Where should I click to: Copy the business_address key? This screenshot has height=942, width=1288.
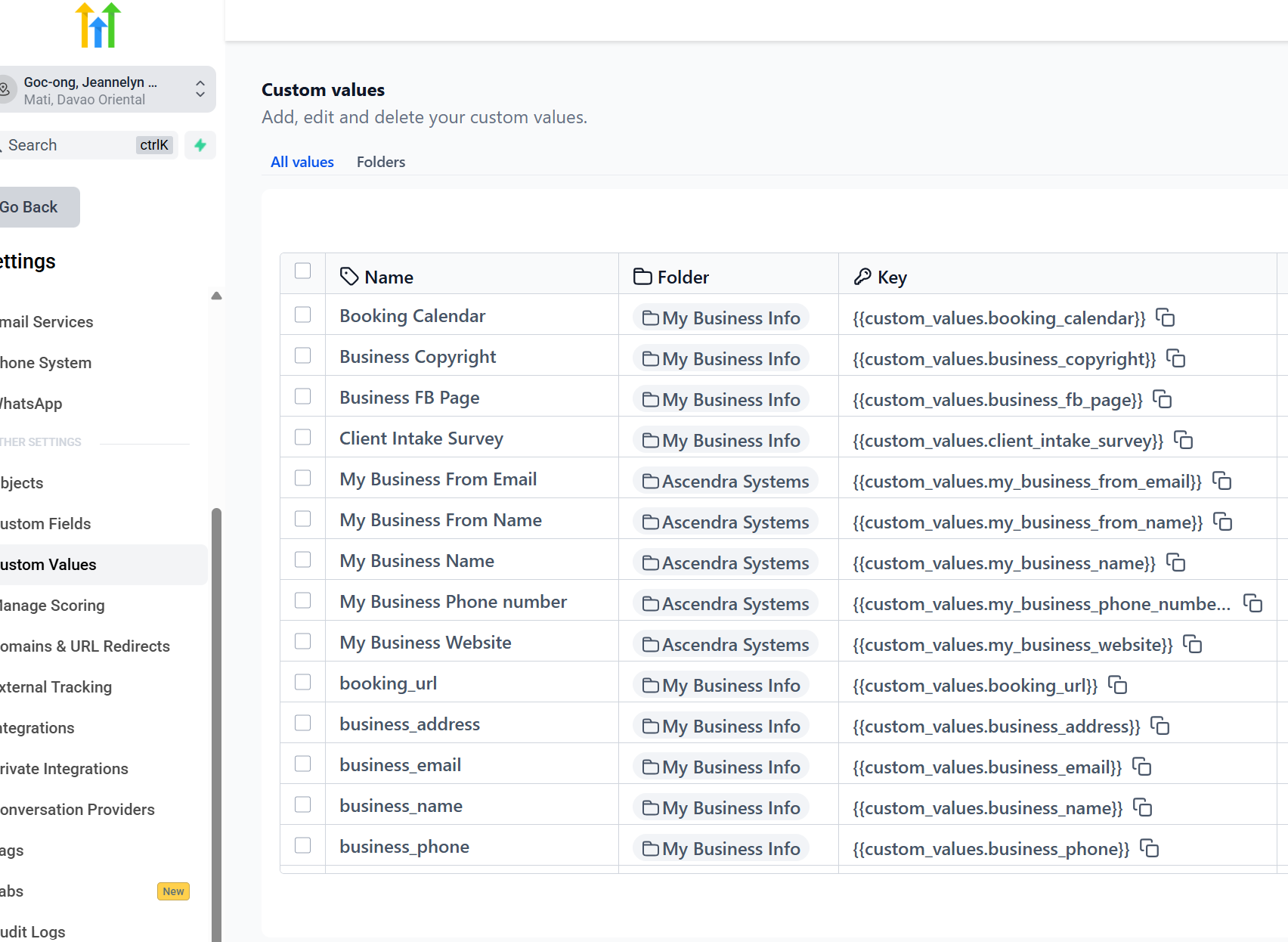(1160, 726)
